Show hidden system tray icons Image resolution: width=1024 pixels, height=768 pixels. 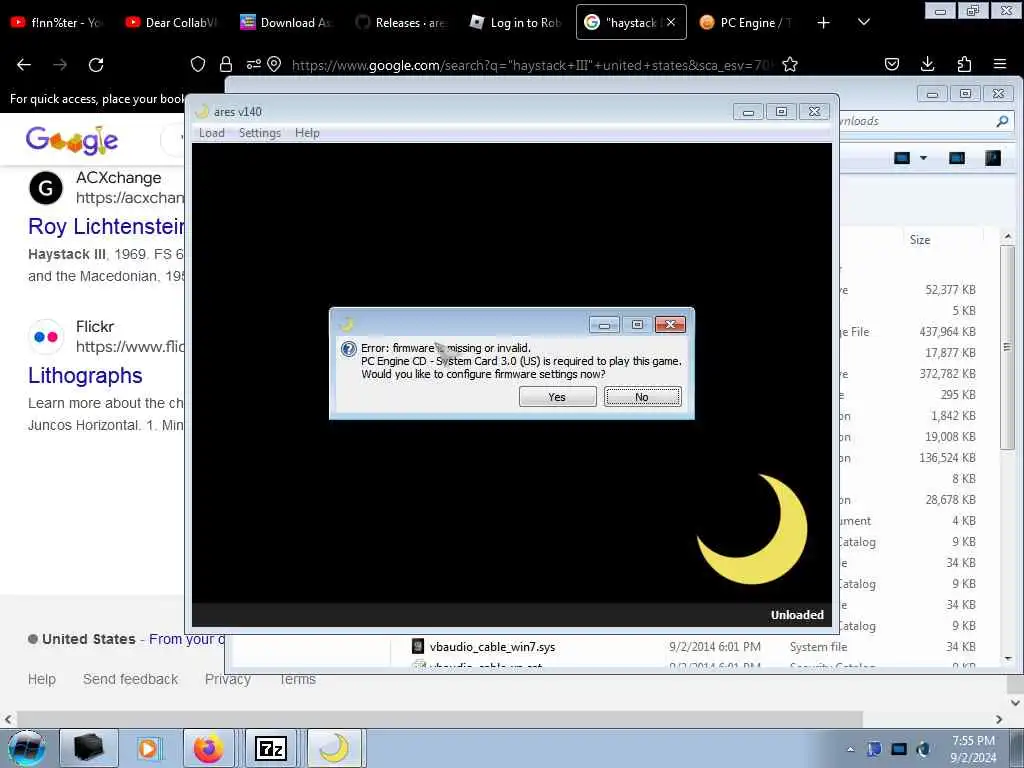click(x=850, y=749)
